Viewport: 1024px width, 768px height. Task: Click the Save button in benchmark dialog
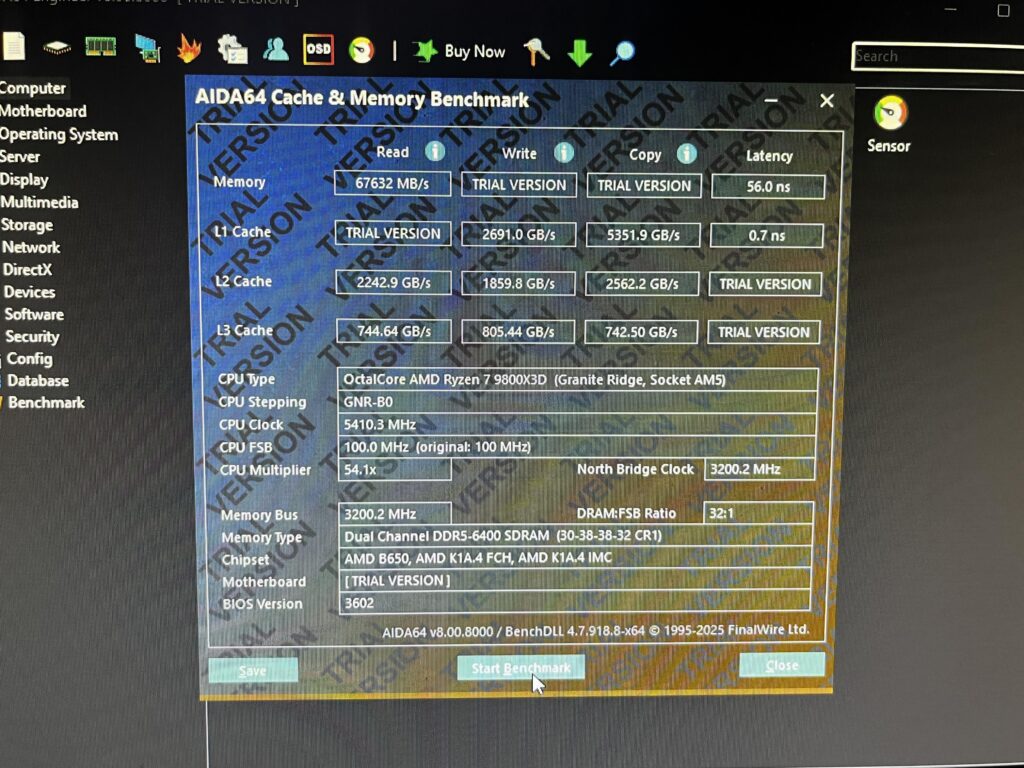click(253, 671)
